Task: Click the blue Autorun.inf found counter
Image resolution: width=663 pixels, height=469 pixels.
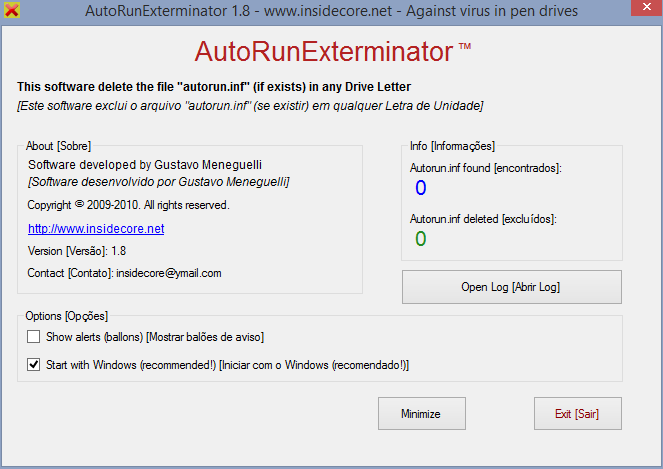Action: point(420,188)
